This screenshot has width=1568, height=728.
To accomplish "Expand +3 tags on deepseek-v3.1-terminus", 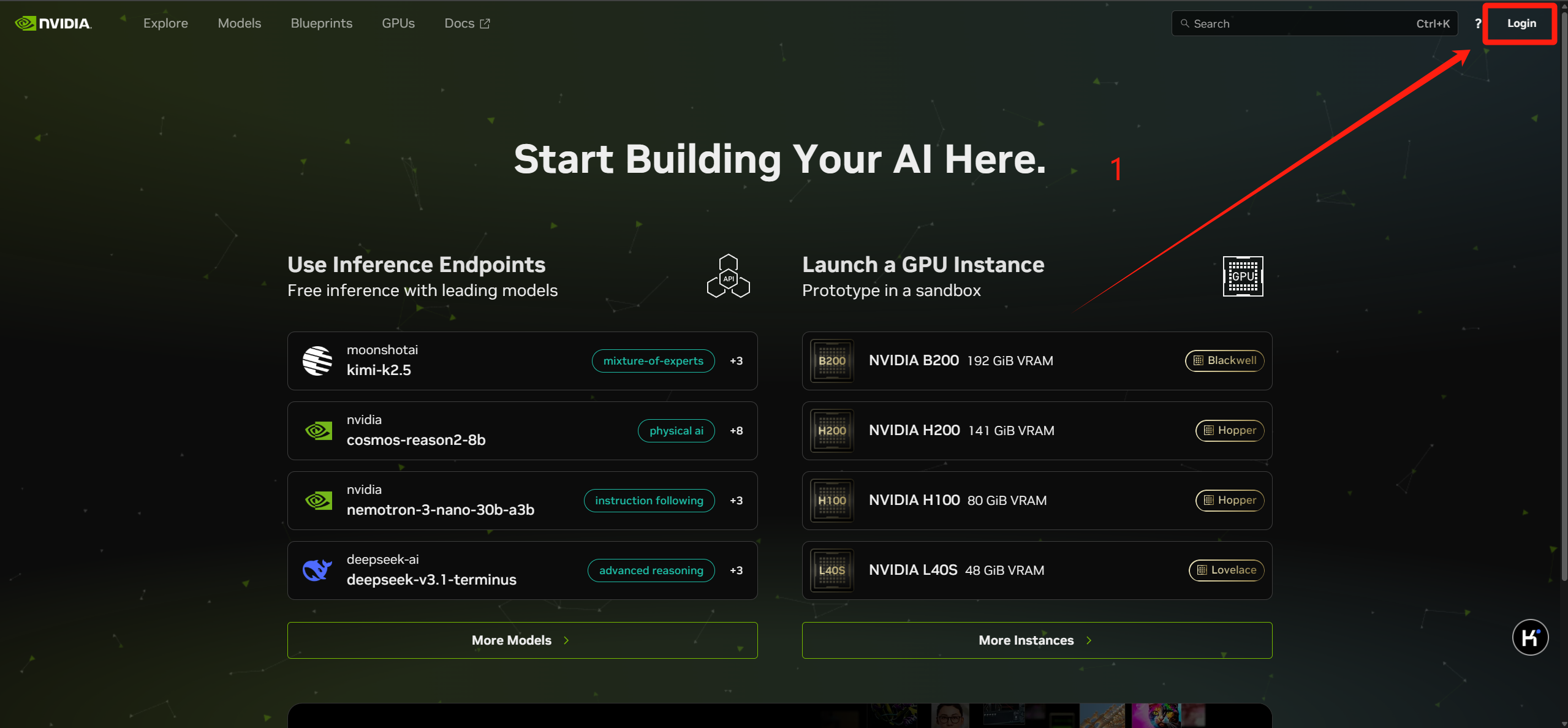I will pos(736,571).
